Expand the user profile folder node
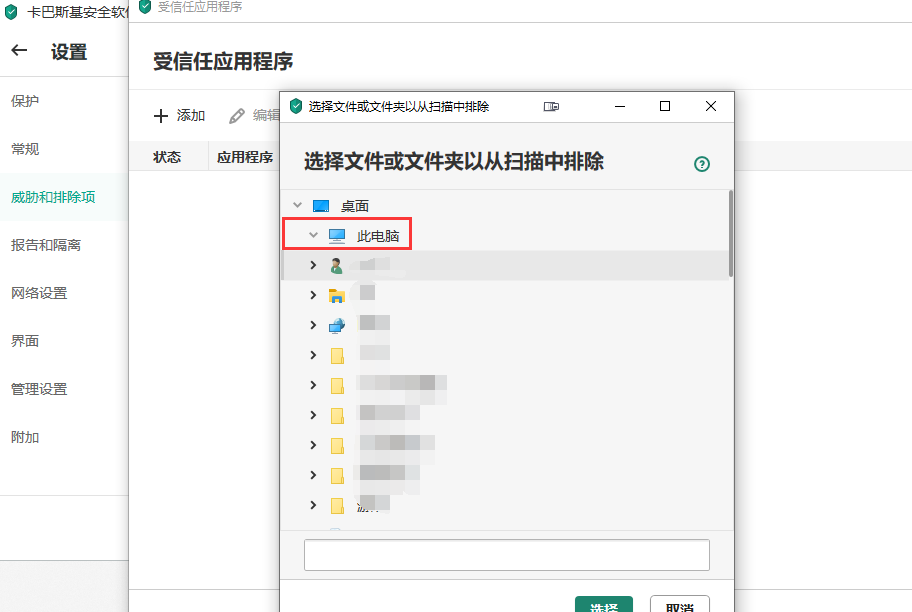This screenshot has height=612, width=912. coord(314,265)
